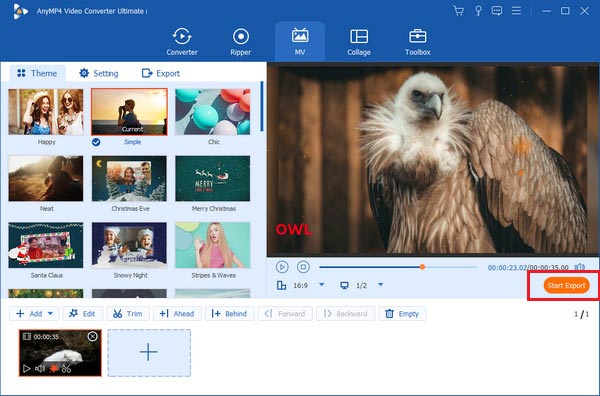Click the star effect icon on clip thumbnail
The width and height of the screenshot is (600, 396).
point(54,368)
